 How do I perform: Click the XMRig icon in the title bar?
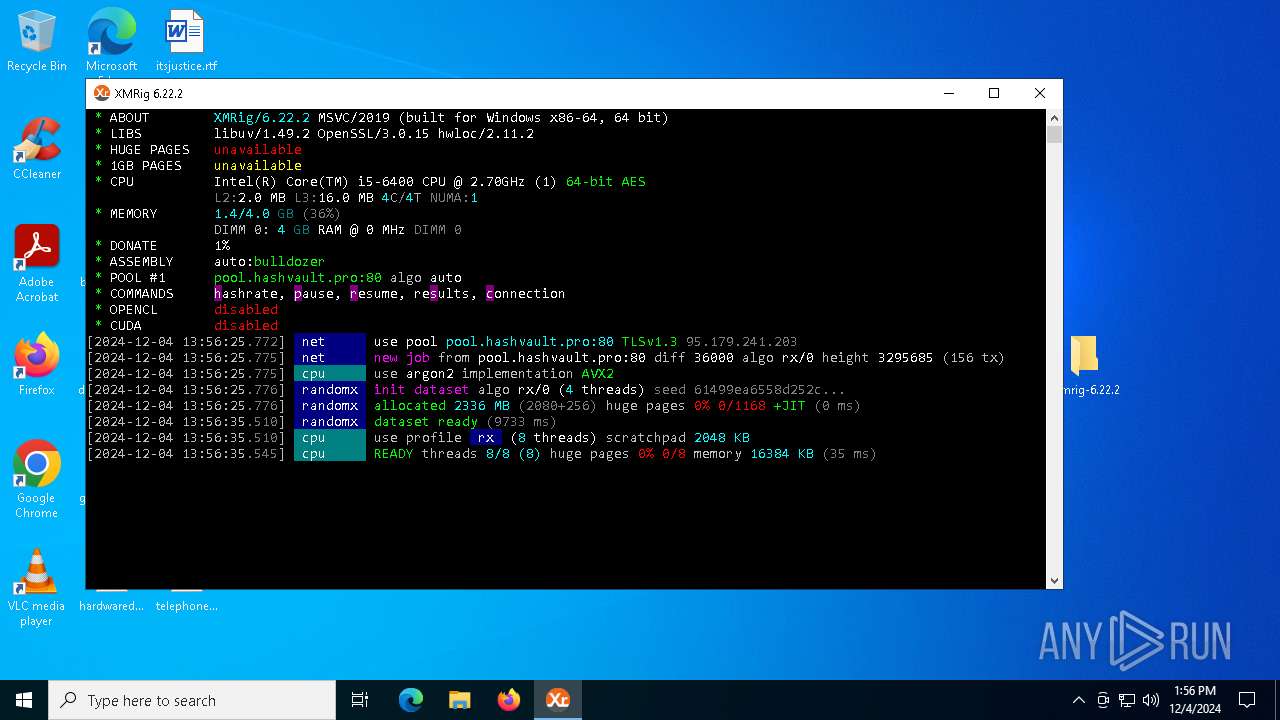click(x=101, y=93)
